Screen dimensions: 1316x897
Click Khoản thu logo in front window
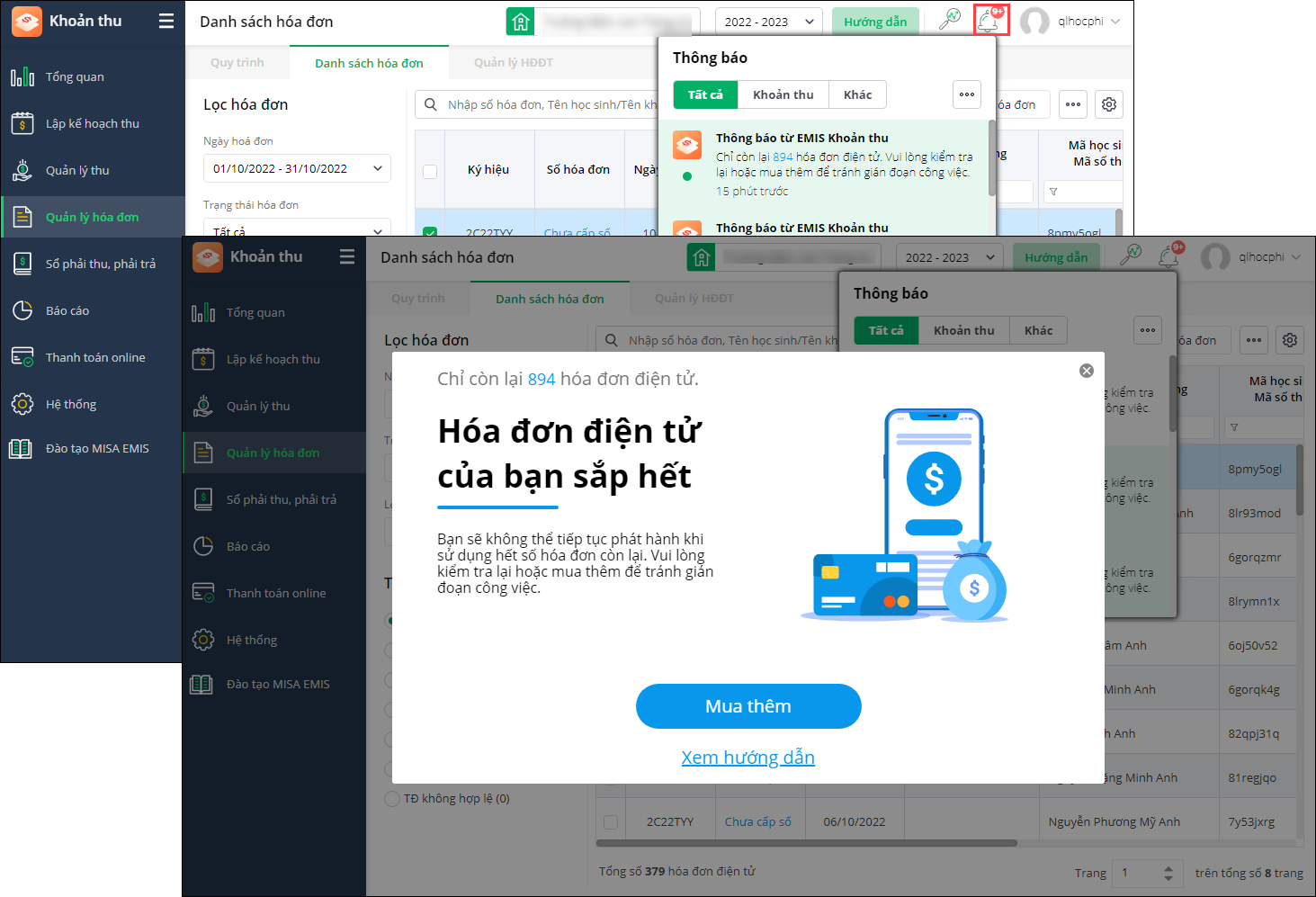208,257
